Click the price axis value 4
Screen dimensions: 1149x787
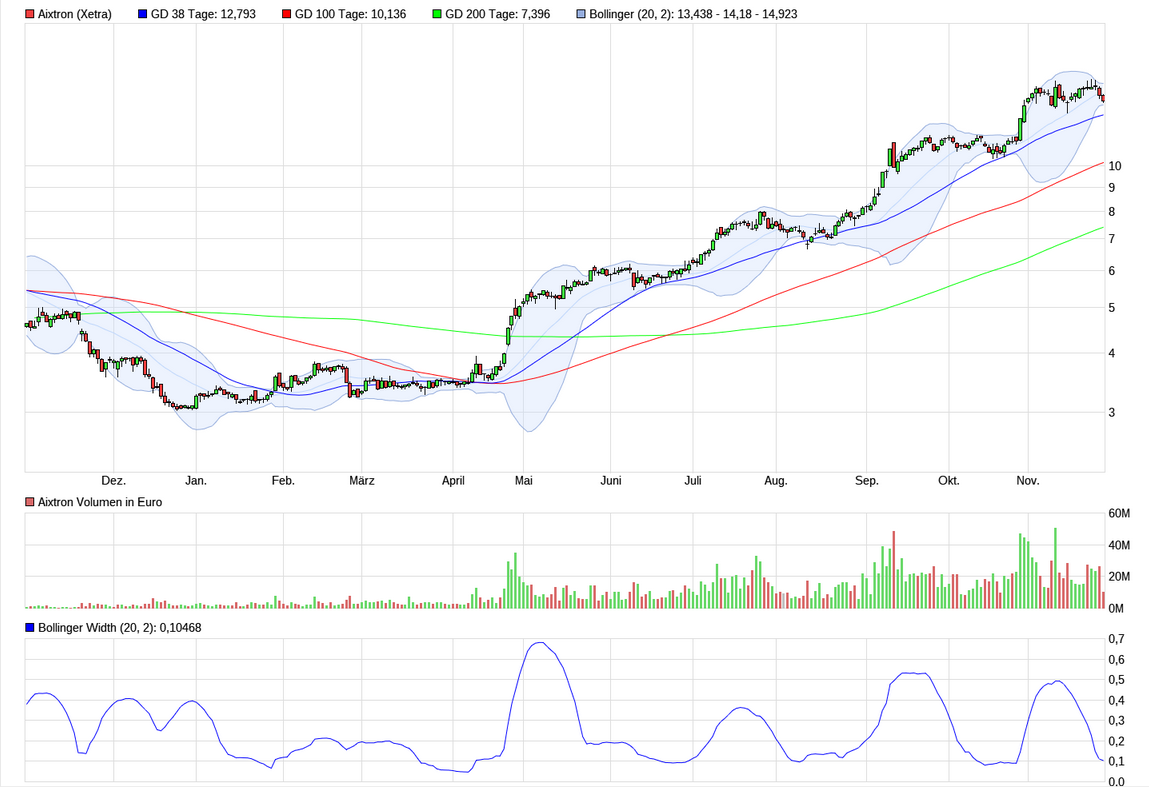1112,353
